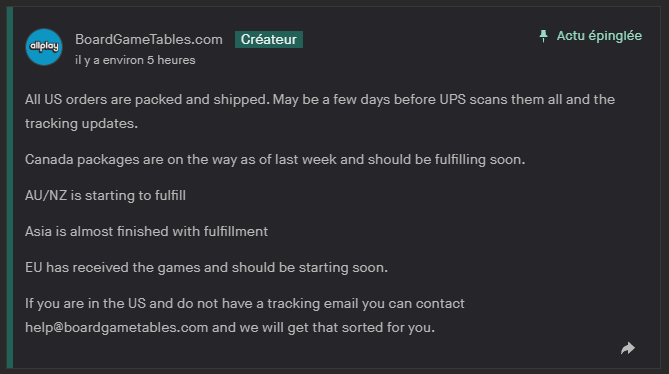This screenshot has width=669, height=374.
Task: Open the BoardGameTables.com creator profile name
Action: pos(149,39)
